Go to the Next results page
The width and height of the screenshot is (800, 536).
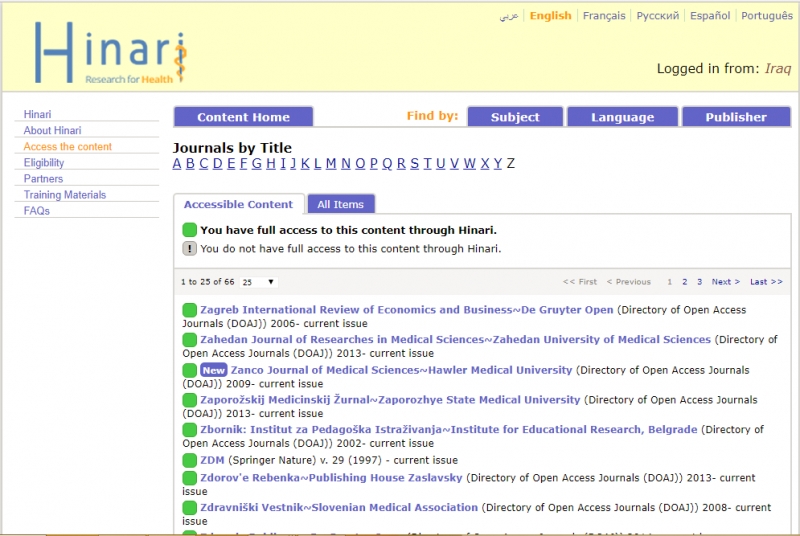coord(726,282)
